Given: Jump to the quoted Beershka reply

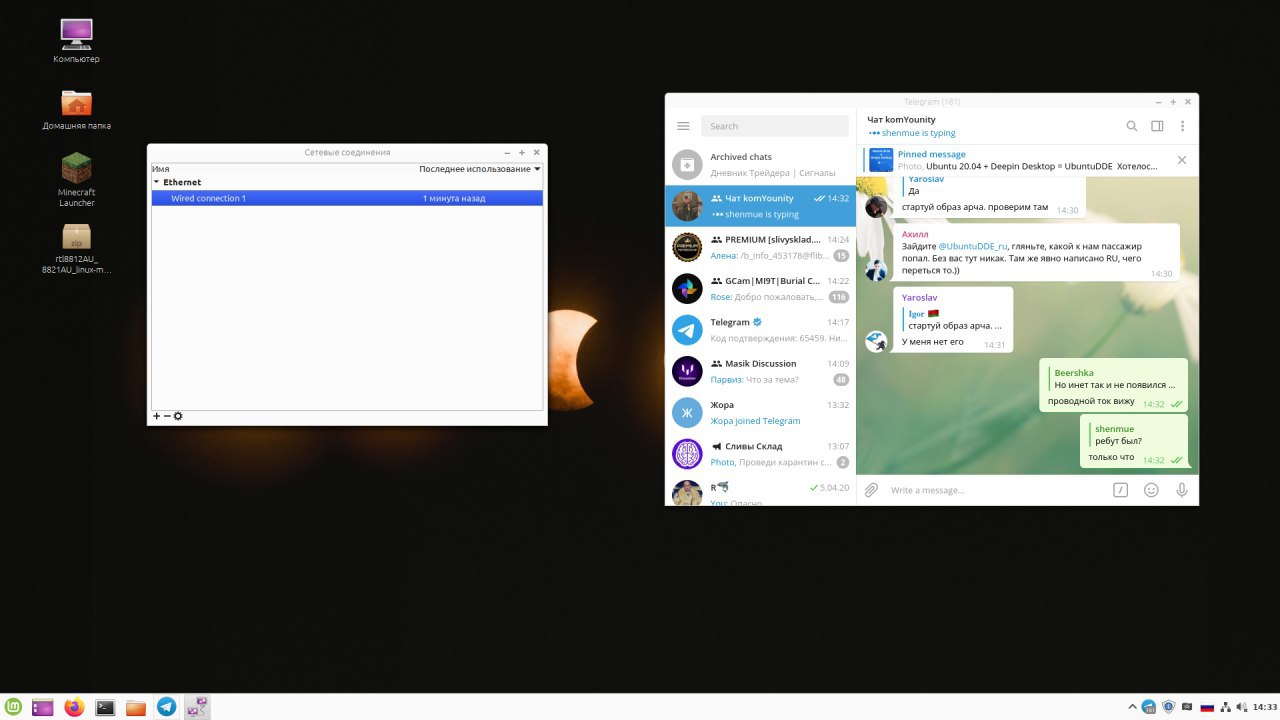Looking at the screenshot, I should (1115, 379).
